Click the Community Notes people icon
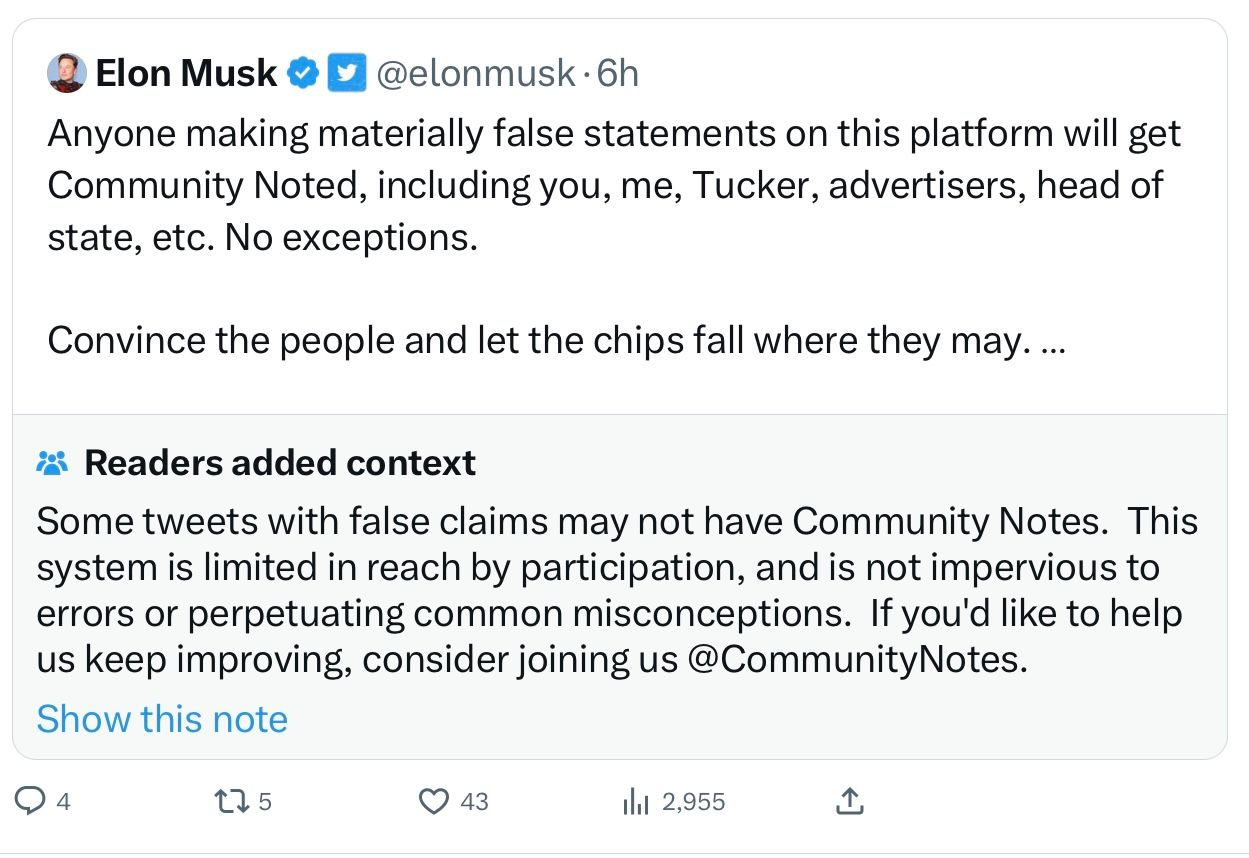 click(x=52, y=463)
